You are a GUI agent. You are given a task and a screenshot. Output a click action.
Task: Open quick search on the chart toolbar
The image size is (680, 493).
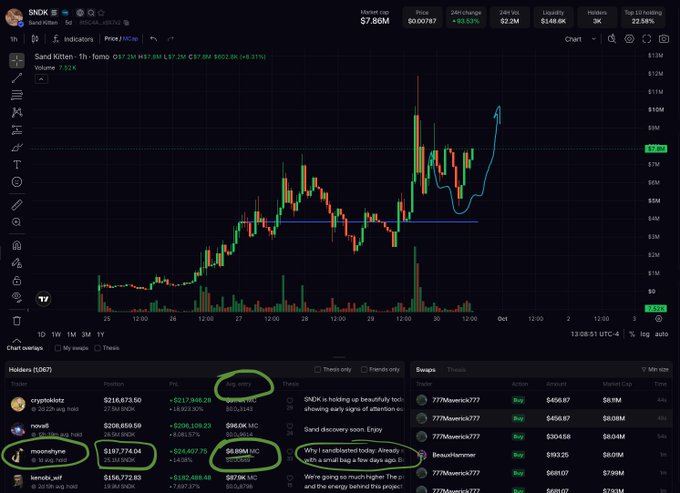pyautogui.click(x=611, y=39)
